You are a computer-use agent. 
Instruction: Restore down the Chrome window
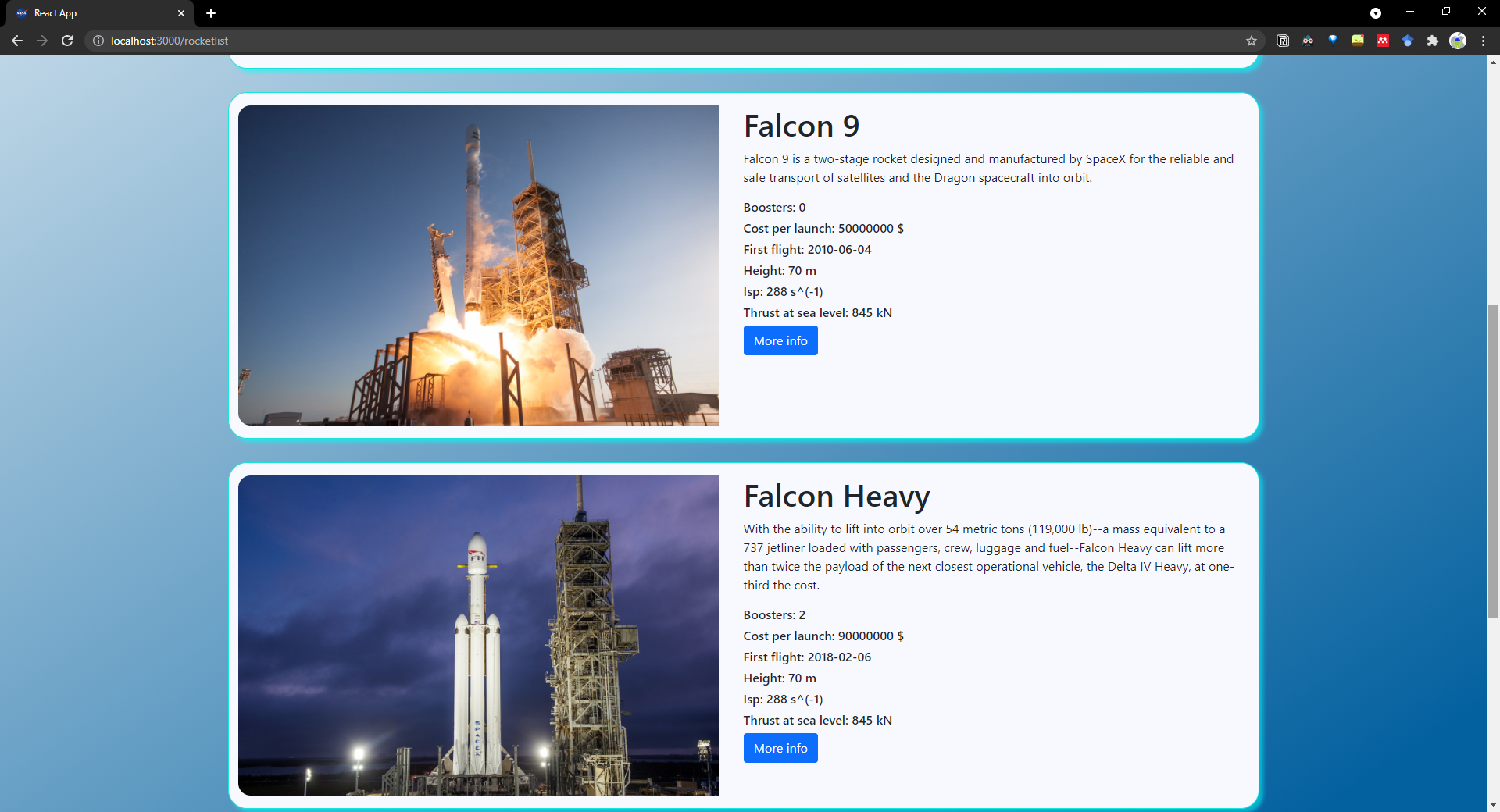coord(1446,12)
